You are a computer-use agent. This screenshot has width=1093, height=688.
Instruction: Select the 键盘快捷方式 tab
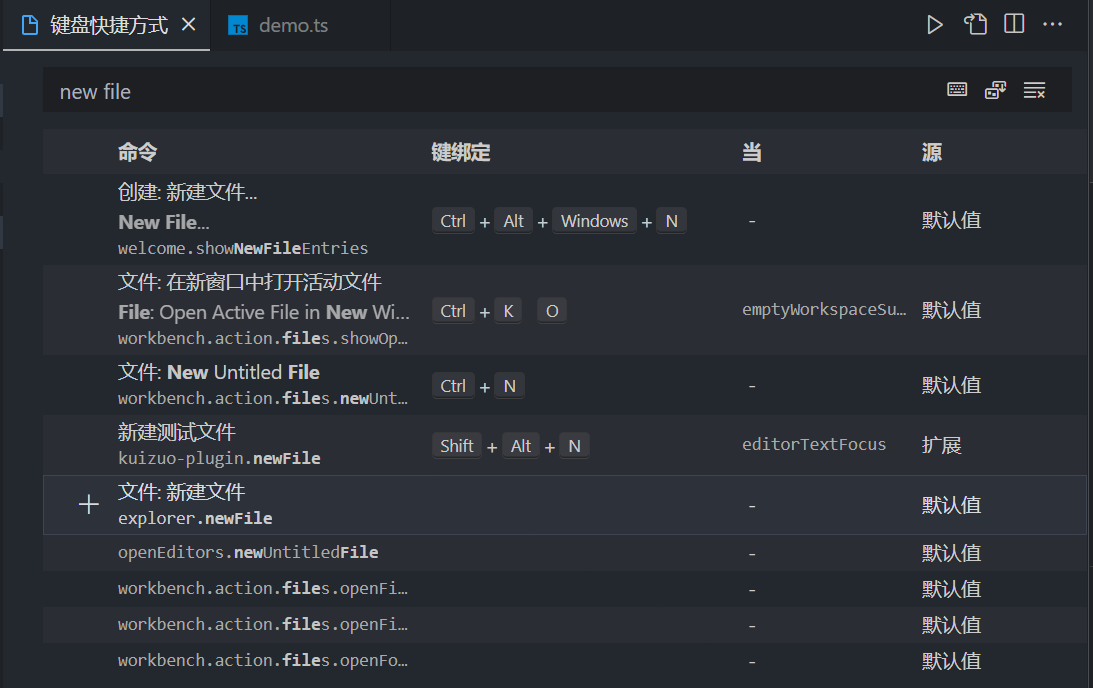pos(108,26)
